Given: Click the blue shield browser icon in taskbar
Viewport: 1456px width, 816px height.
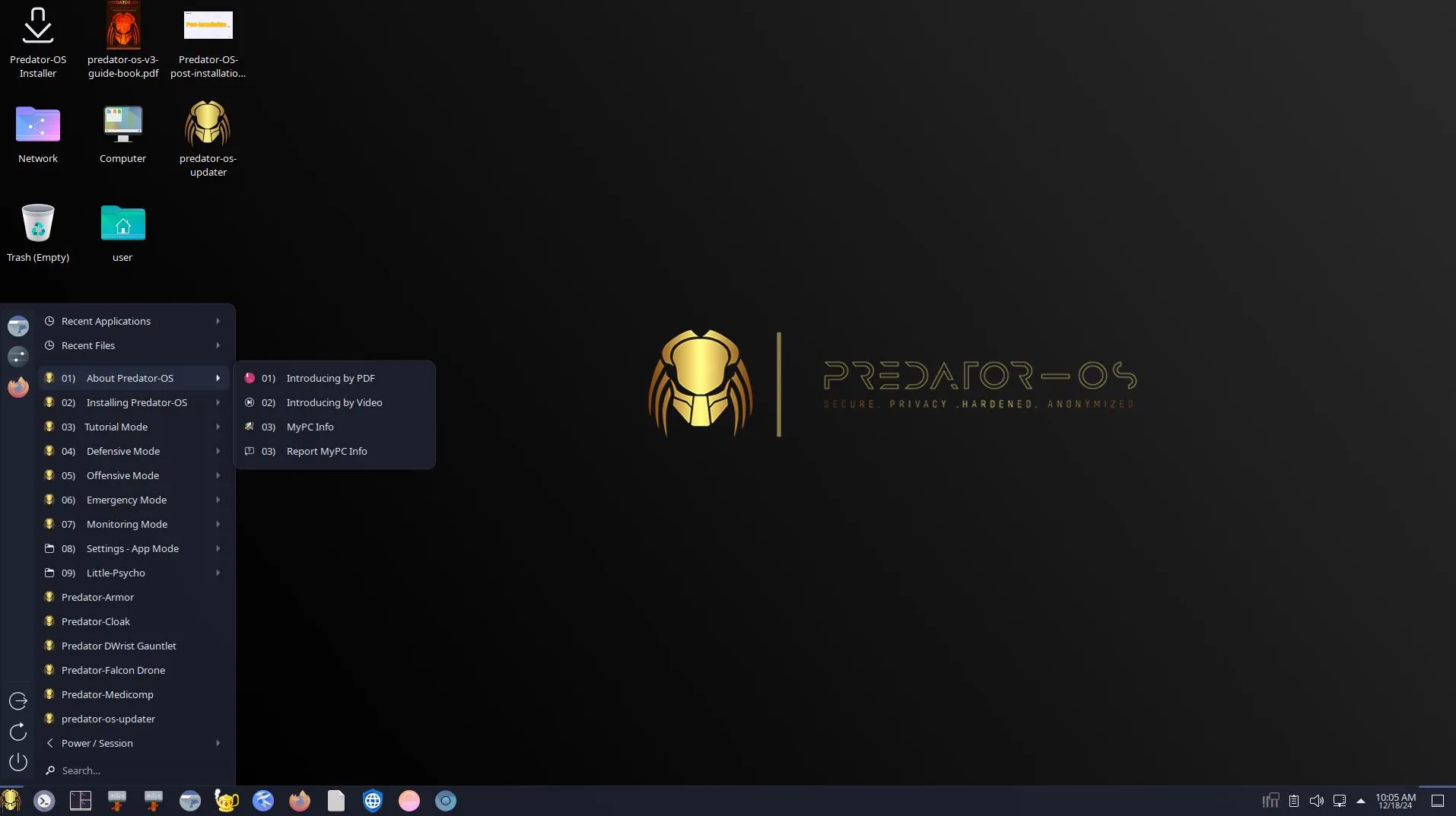Looking at the screenshot, I should point(372,800).
